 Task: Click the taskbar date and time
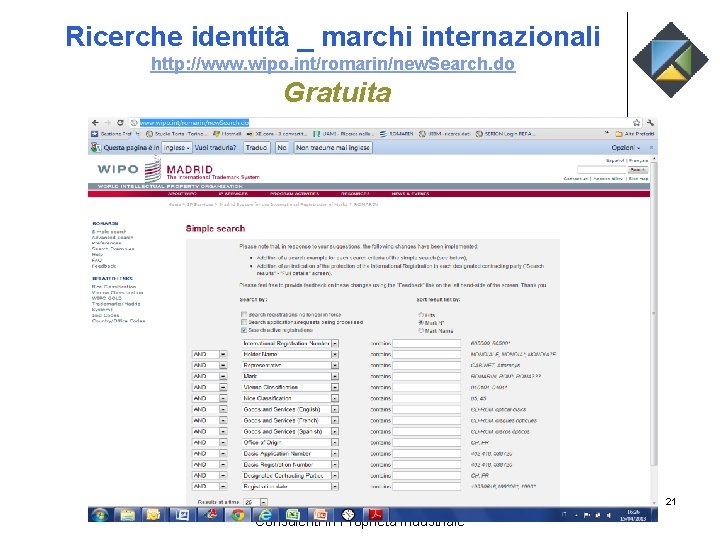[633, 515]
